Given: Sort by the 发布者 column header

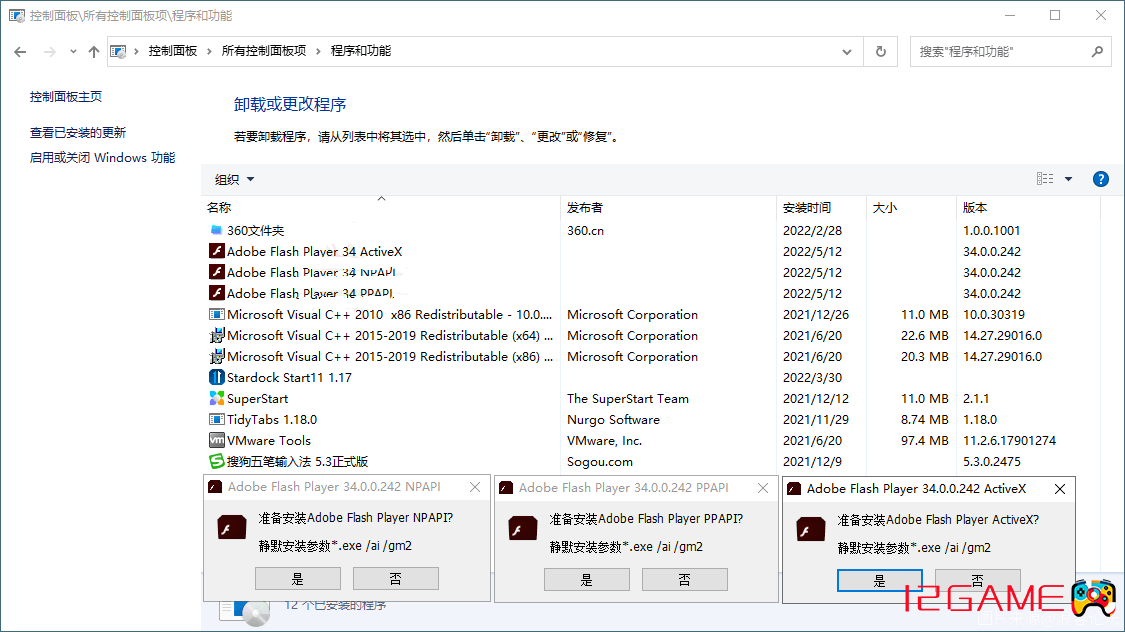Looking at the screenshot, I should (x=668, y=207).
